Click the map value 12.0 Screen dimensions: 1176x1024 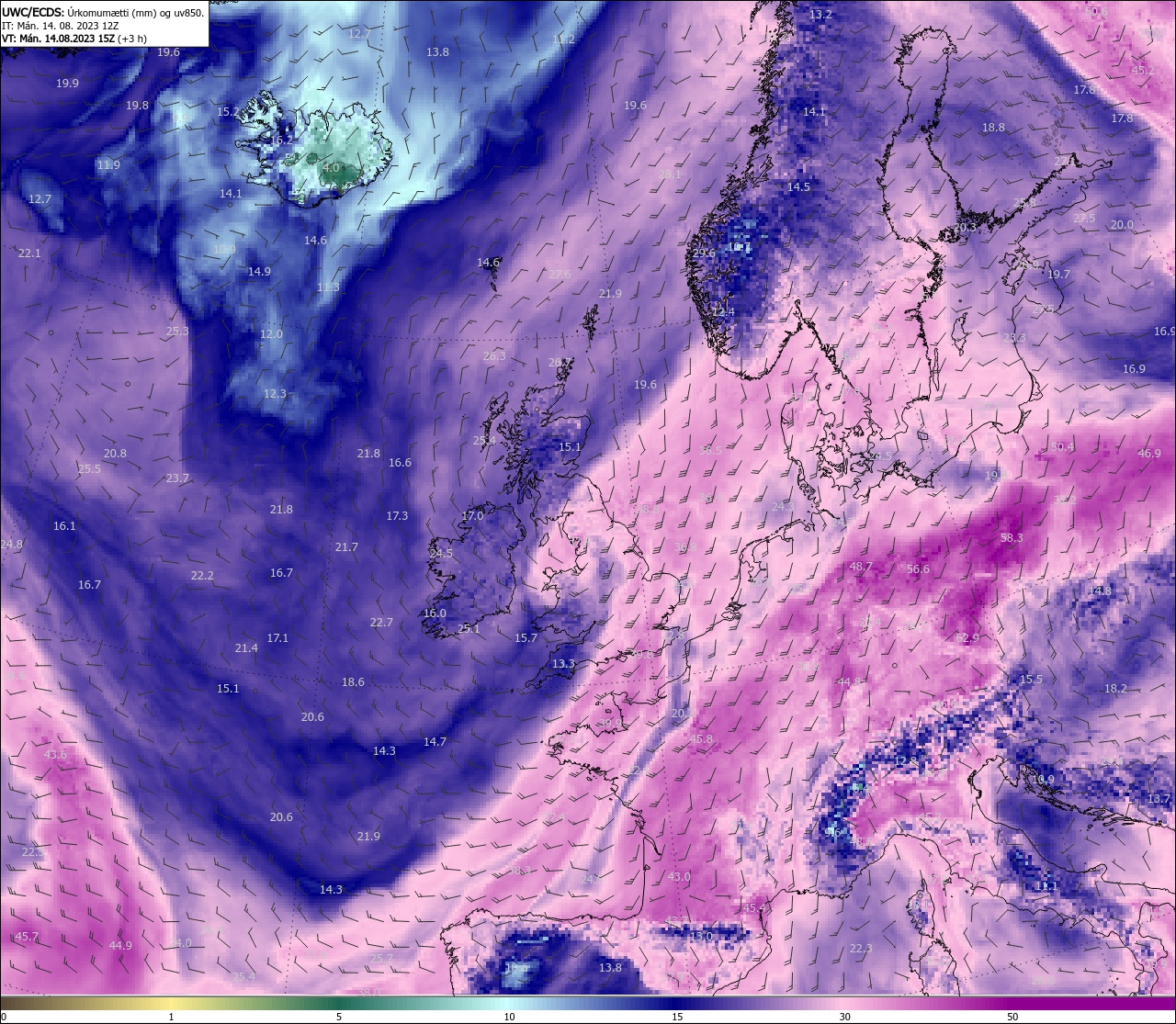[x=271, y=334]
